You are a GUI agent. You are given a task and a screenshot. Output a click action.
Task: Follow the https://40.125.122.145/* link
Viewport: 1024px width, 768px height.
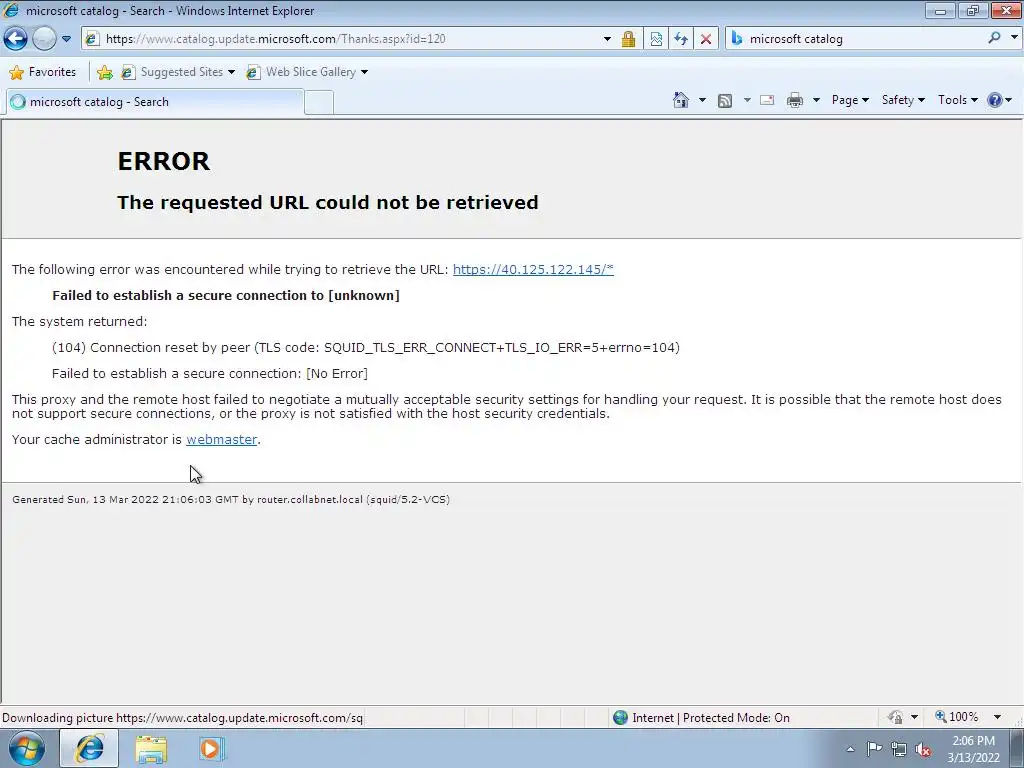pos(533,269)
